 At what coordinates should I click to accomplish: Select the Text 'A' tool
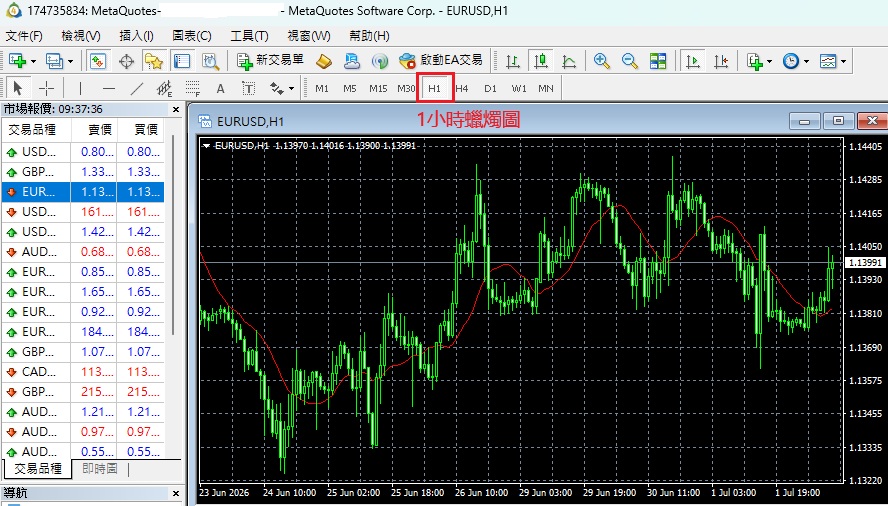[x=220, y=88]
